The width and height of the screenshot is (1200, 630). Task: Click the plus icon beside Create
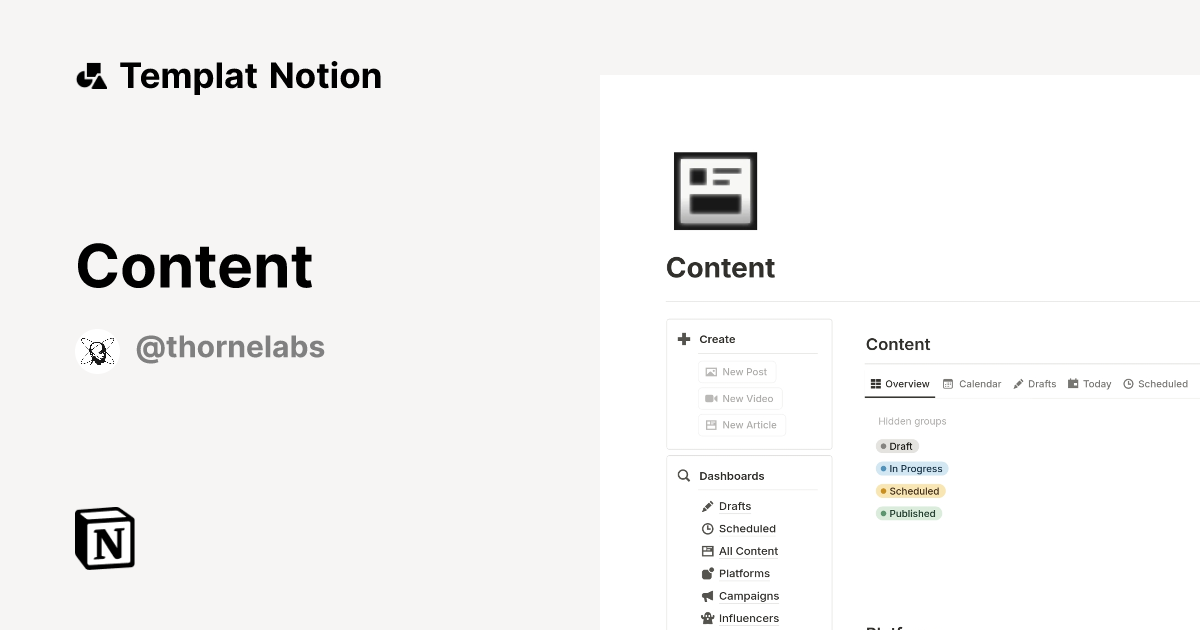[x=684, y=339]
